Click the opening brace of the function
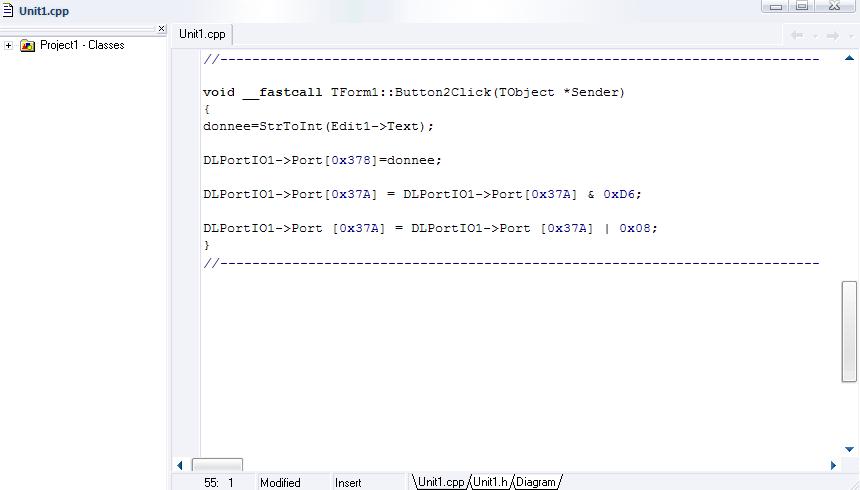The width and height of the screenshot is (860, 490). [207, 109]
